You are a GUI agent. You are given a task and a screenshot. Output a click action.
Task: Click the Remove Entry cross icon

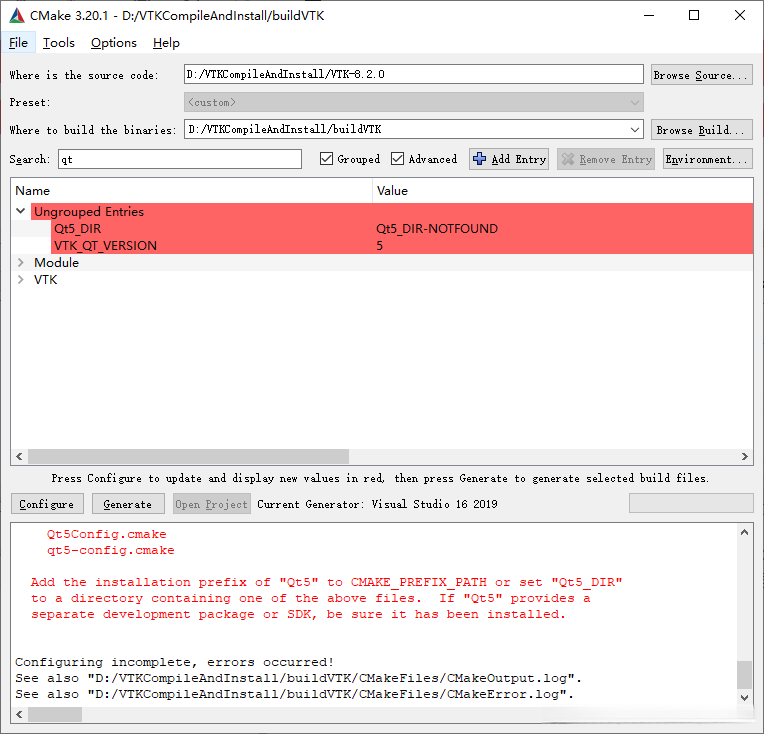pyautogui.click(x=568, y=159)
